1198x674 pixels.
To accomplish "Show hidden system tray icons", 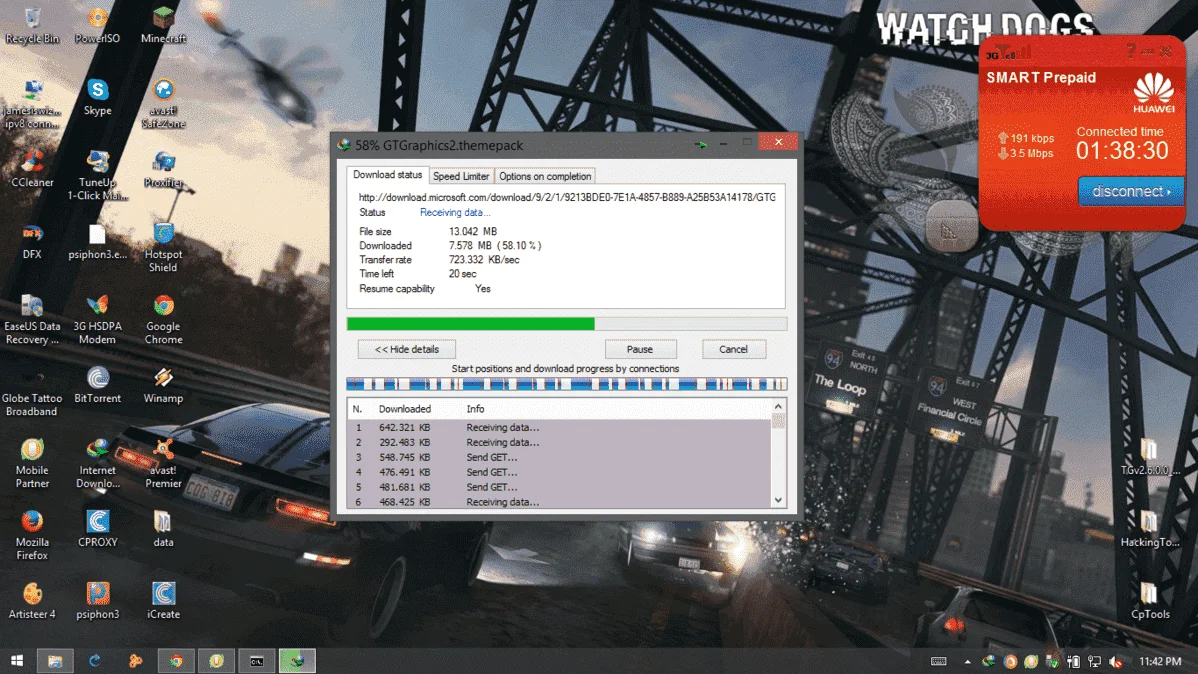I will (967, 661).
